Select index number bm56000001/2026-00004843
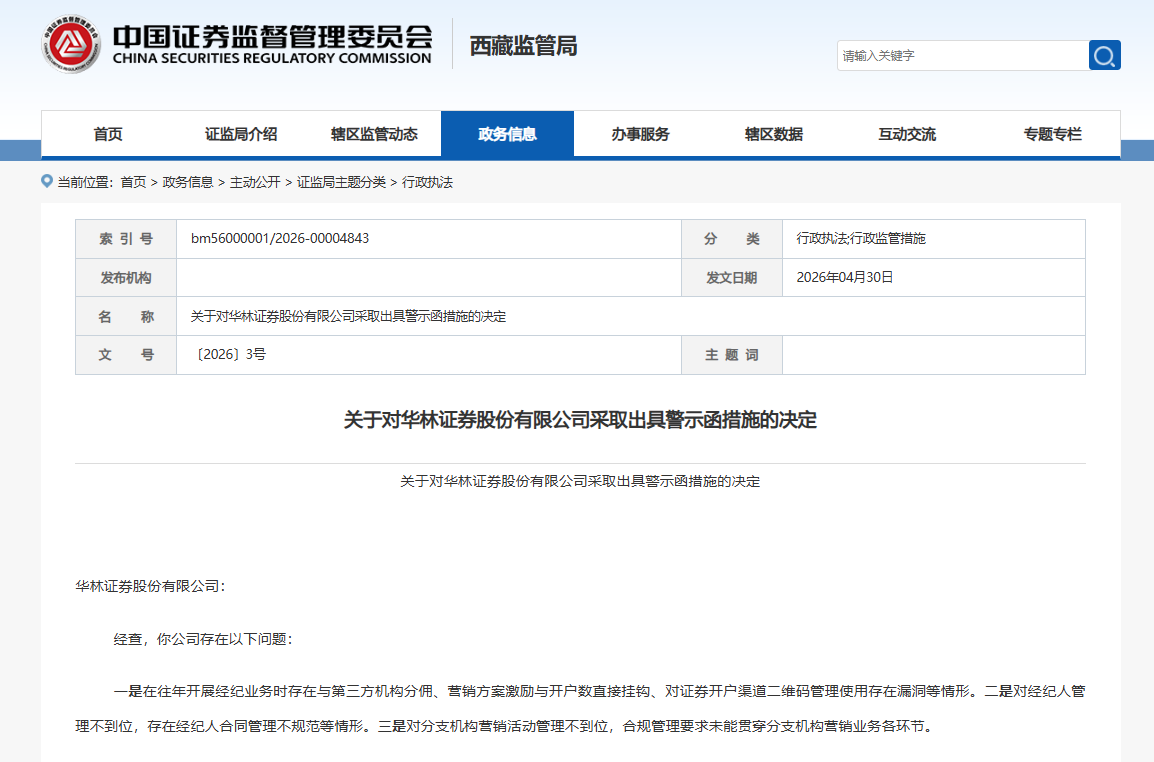 (x=280, y=239)
